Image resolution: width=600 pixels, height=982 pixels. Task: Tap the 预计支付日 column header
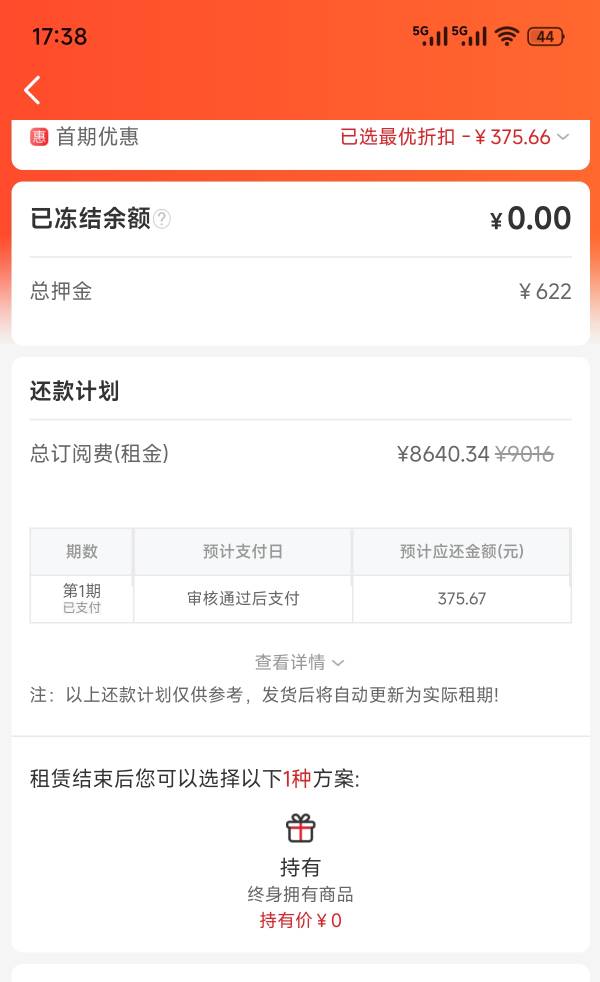[x=242, y=551]
